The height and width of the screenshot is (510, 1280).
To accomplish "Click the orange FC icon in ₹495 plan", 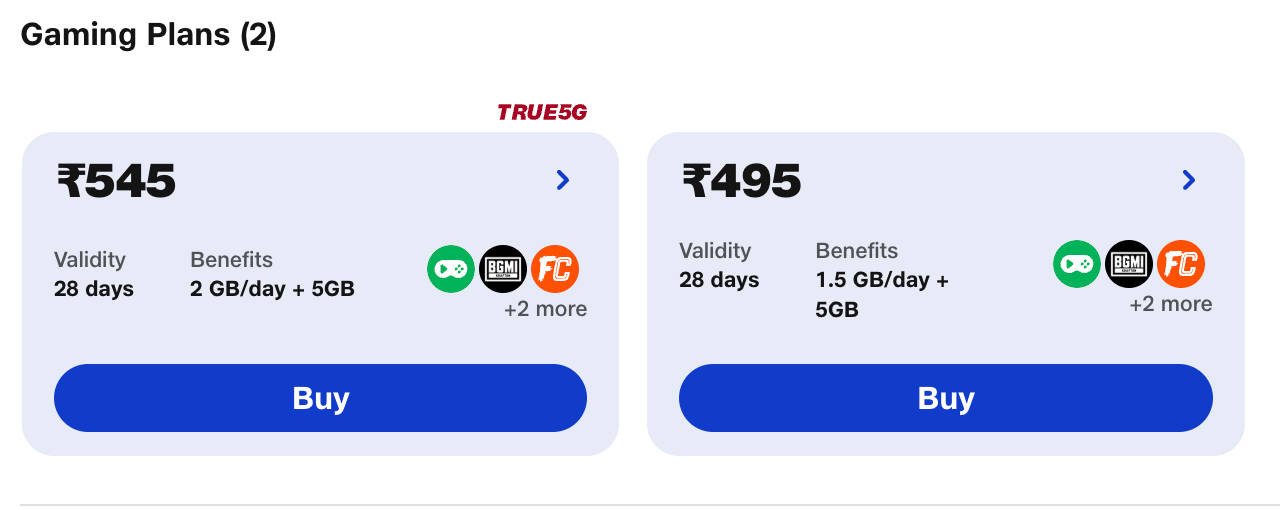I will 1181,264.
